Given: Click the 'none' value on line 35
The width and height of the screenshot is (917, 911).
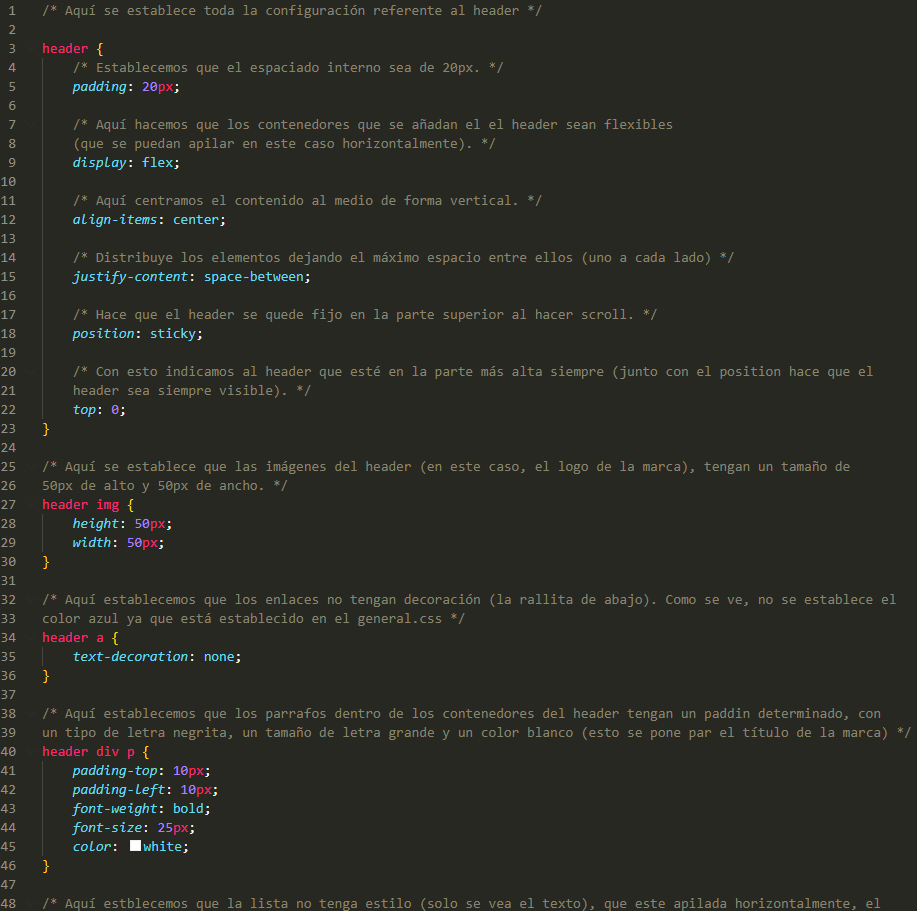Looking at the screenshot, I should [x=219, y=657].
